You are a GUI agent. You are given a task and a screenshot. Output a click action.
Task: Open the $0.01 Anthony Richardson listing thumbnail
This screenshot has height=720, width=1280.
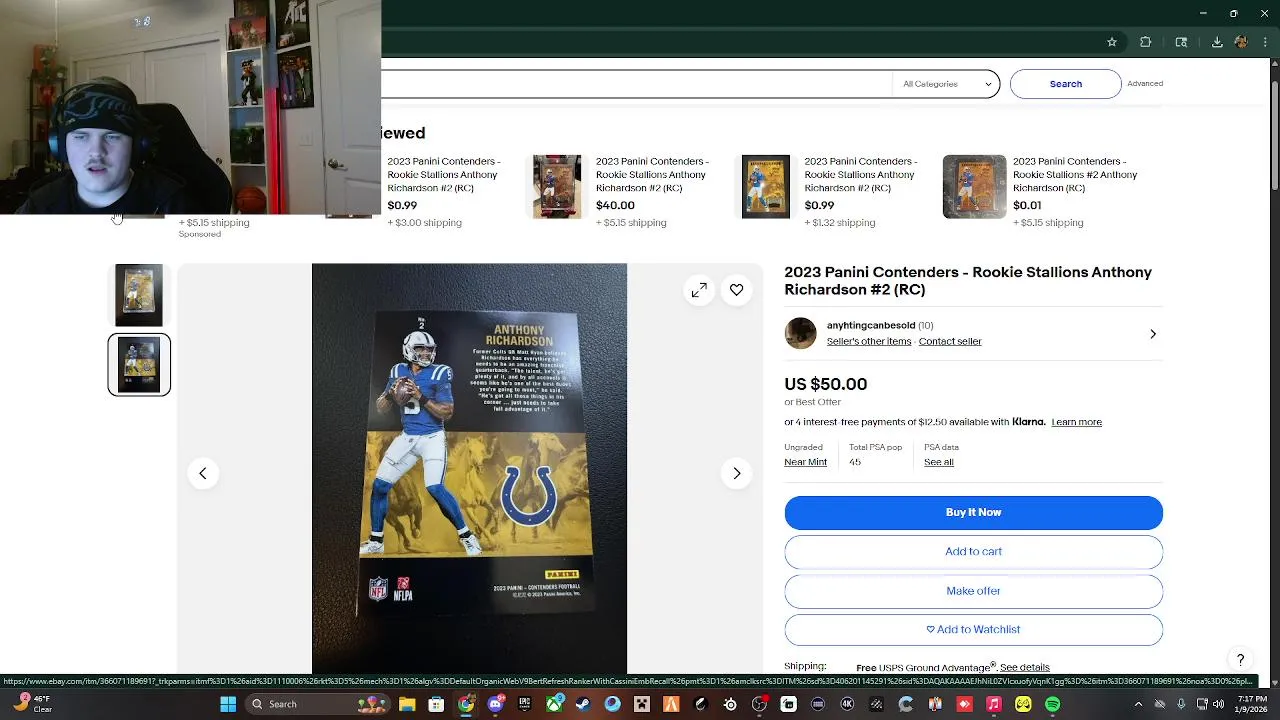point(974,186)
